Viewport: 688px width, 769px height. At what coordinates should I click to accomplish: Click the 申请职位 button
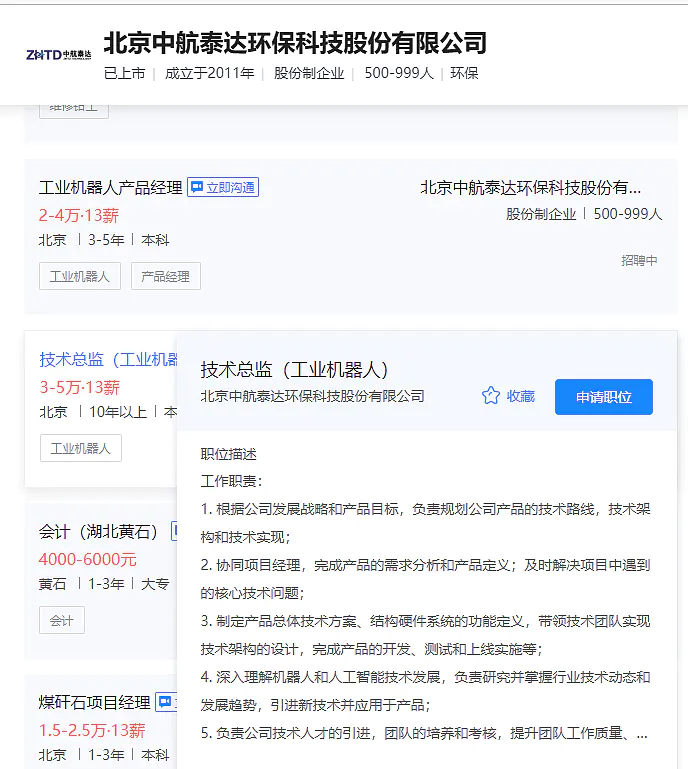(604, 397)
